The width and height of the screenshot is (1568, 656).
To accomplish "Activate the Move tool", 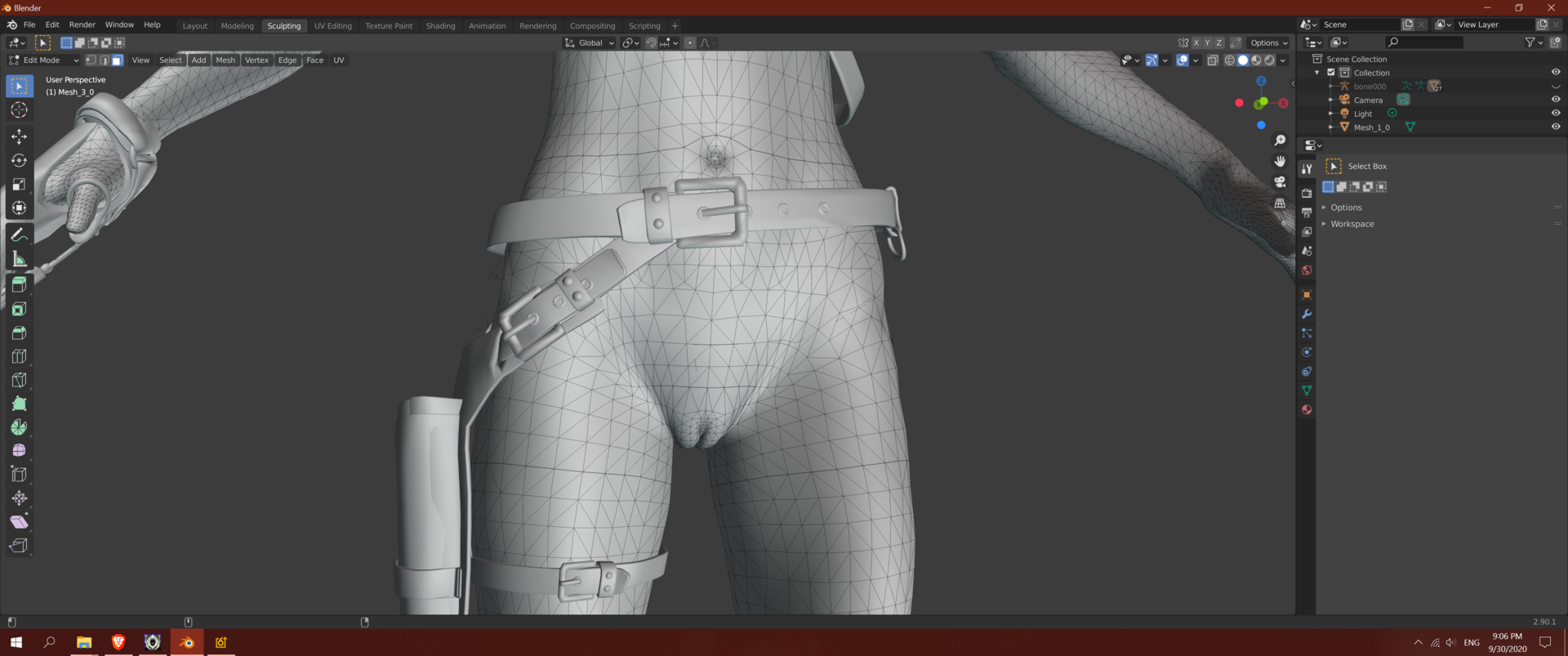I will tap(19, 136).
